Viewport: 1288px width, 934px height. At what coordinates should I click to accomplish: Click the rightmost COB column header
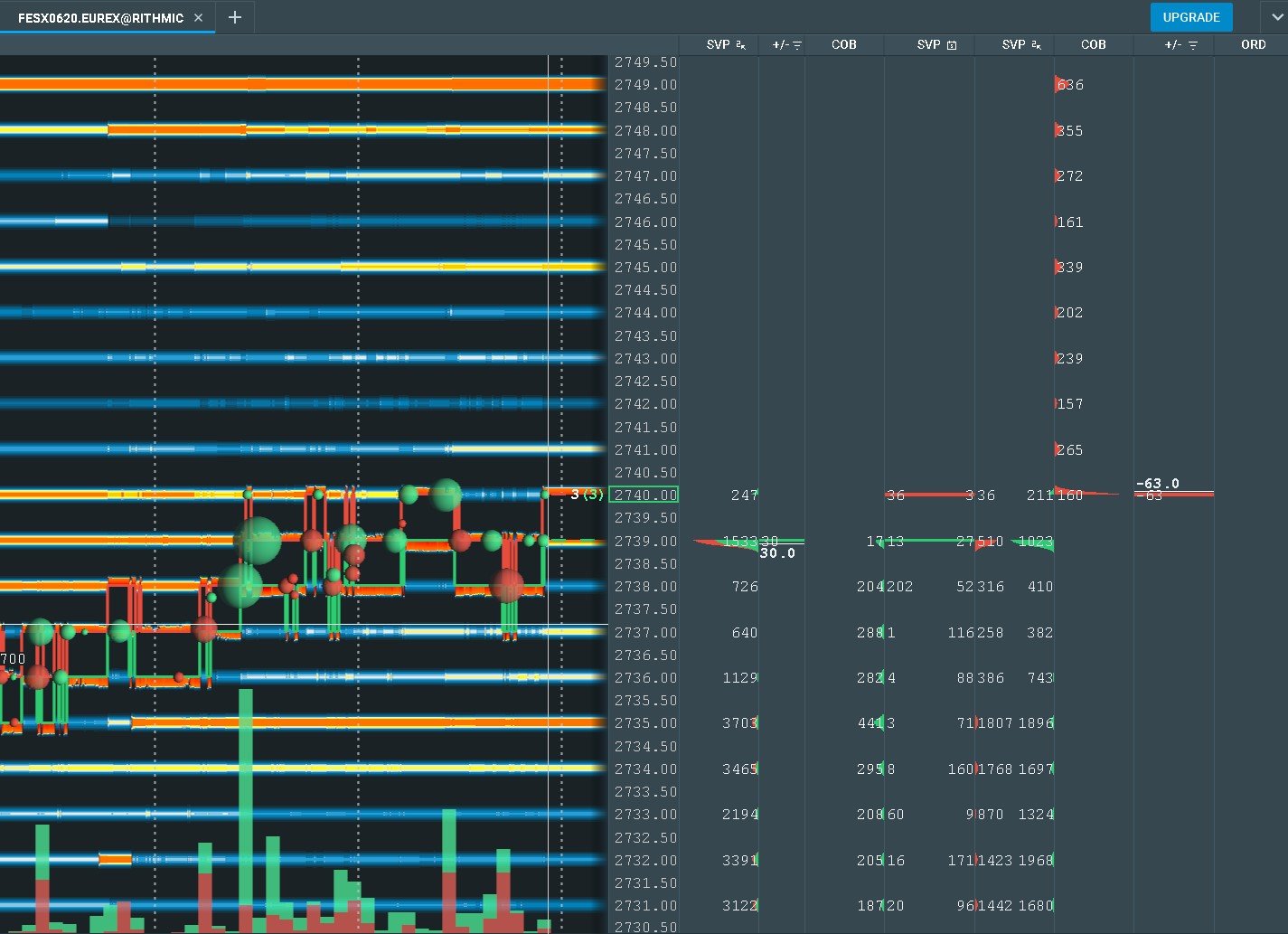(1093, 44)
